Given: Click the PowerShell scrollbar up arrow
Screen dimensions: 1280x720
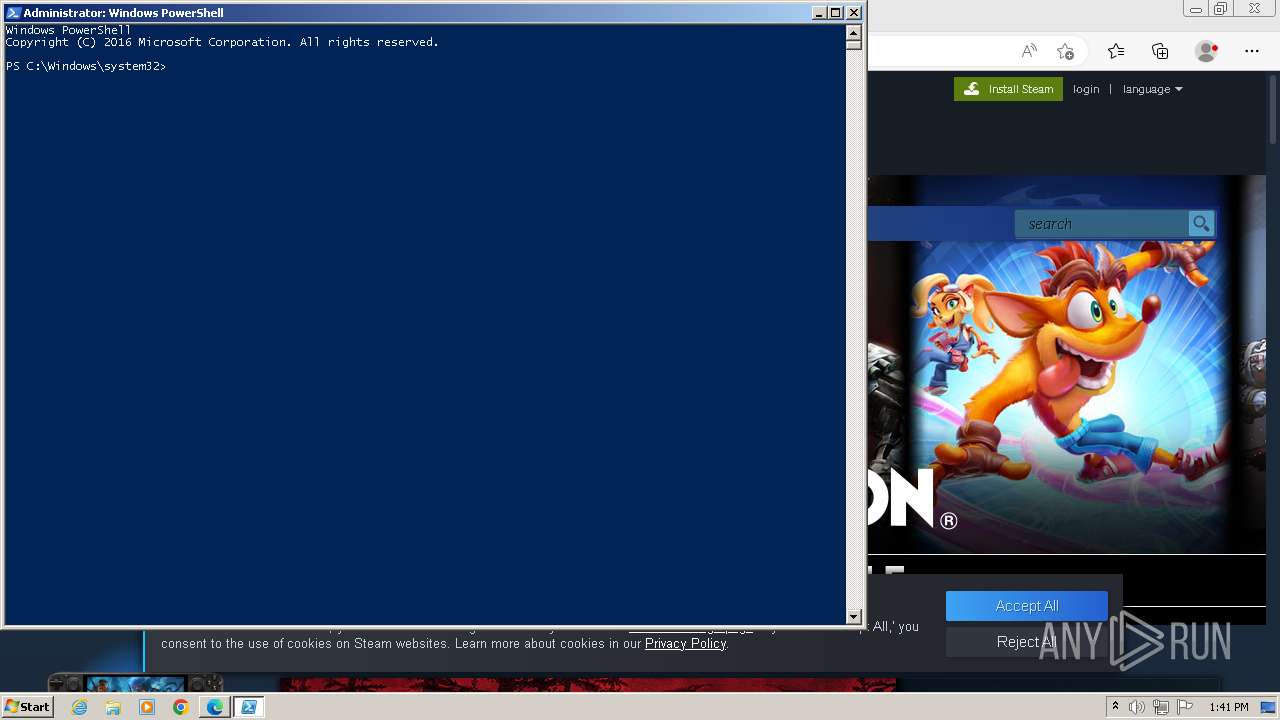Looking at the screenshot, I should click(853, 31).
